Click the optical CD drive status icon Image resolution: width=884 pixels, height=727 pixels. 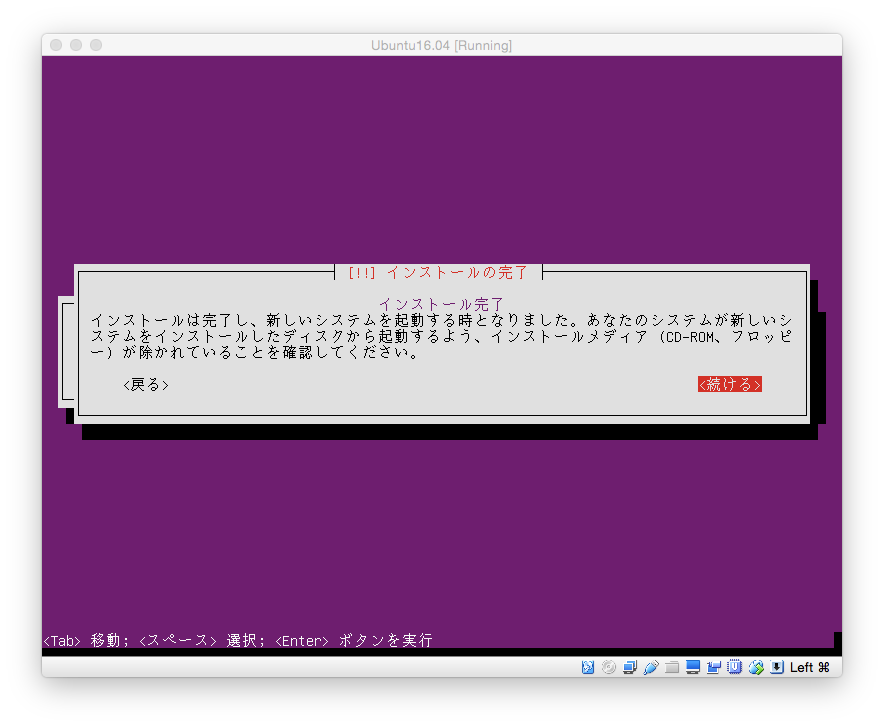click(608, 667)
